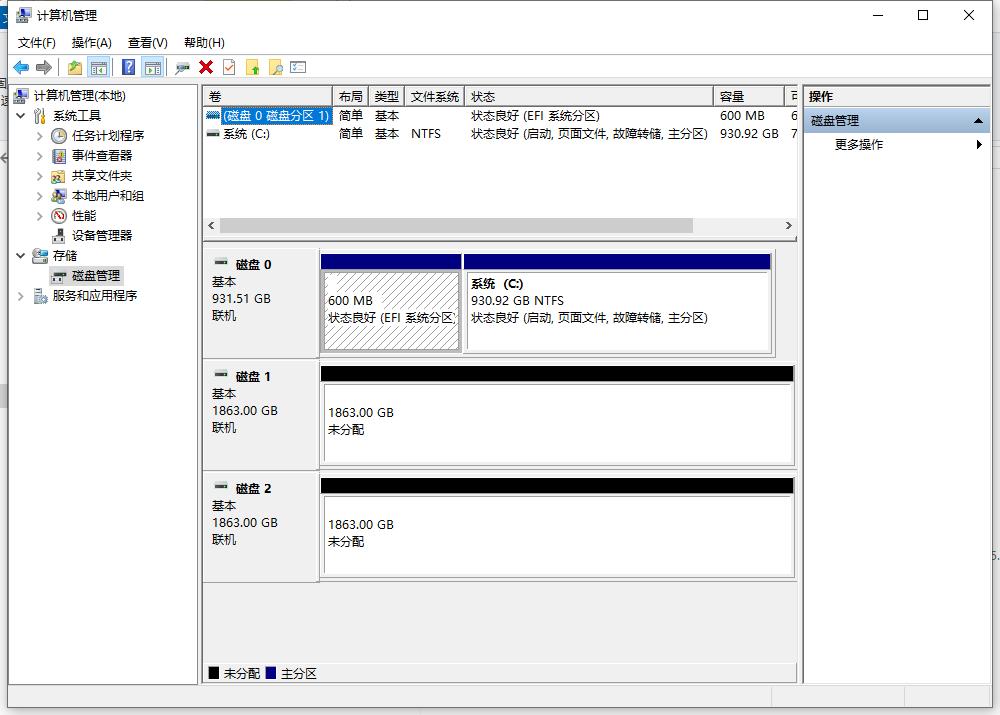This screenshot has height=715, width=1000.
Task: Click the blue 主分区 legend swatch
Action: tap(270, 673)
